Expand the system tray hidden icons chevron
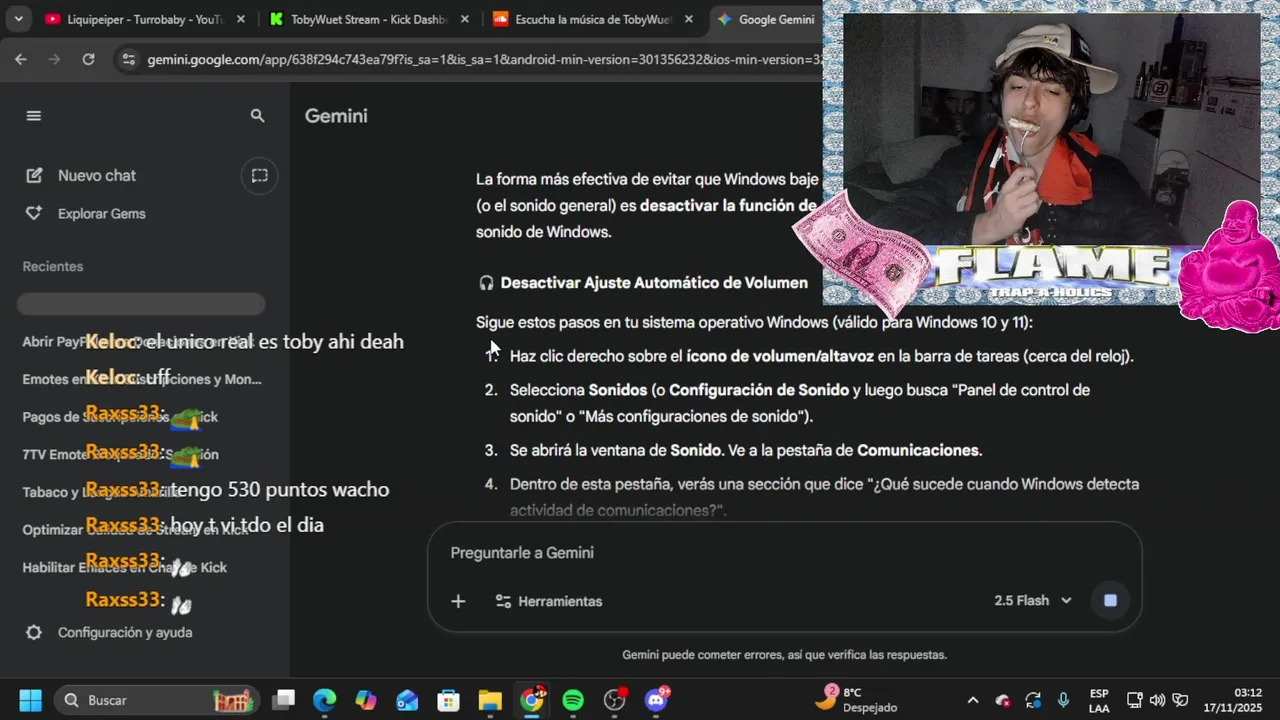Image resolution: width=1280 pixels, height=720 pixels. [x=972, y=700]
